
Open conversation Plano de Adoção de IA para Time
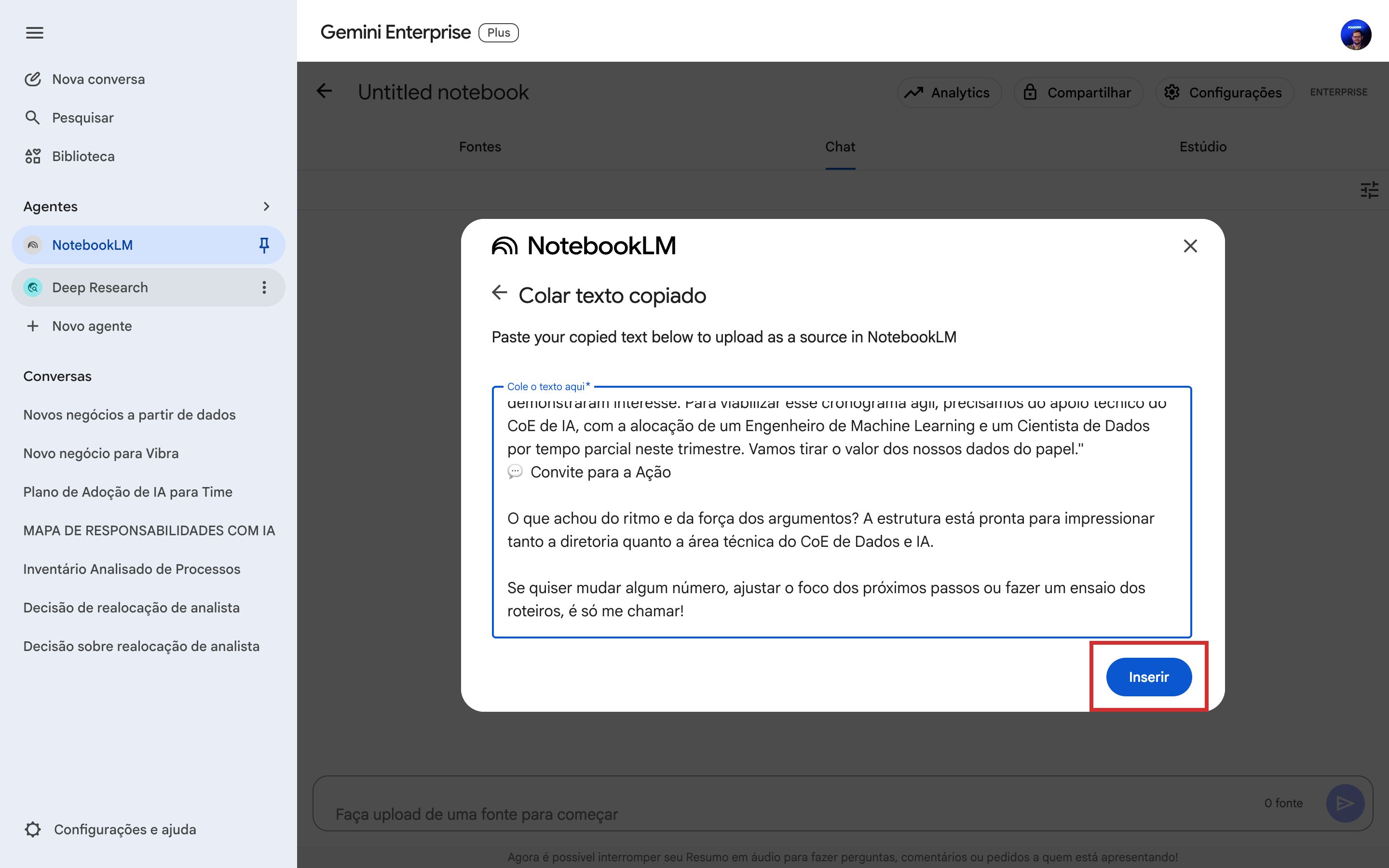pyautogui.click(x=127, y=492)
